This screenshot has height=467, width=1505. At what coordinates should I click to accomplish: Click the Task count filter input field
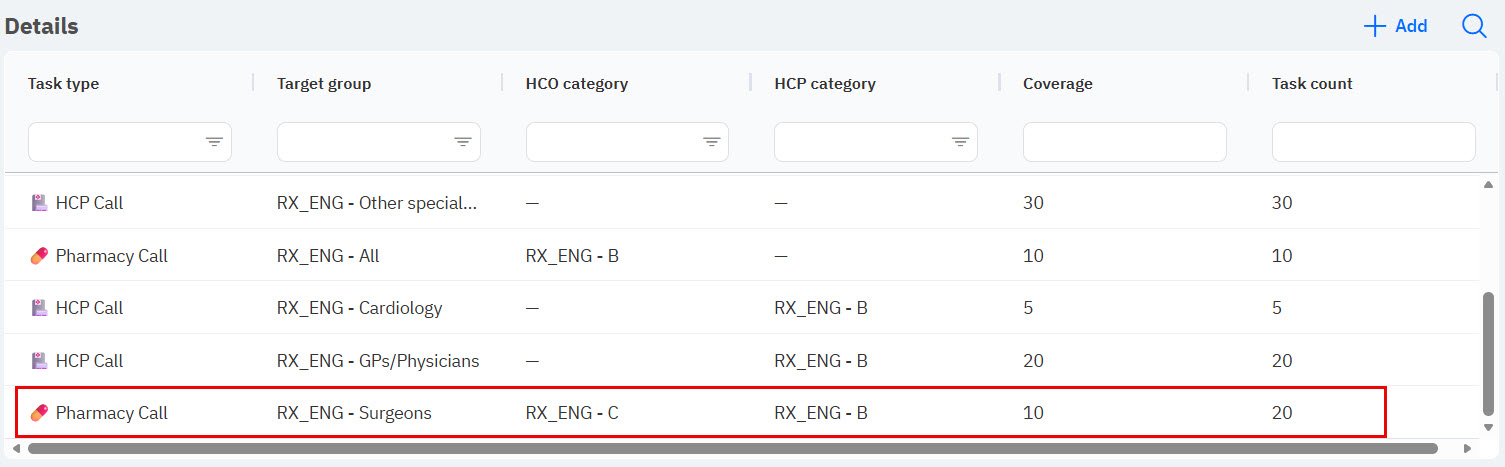point(1373,142)
